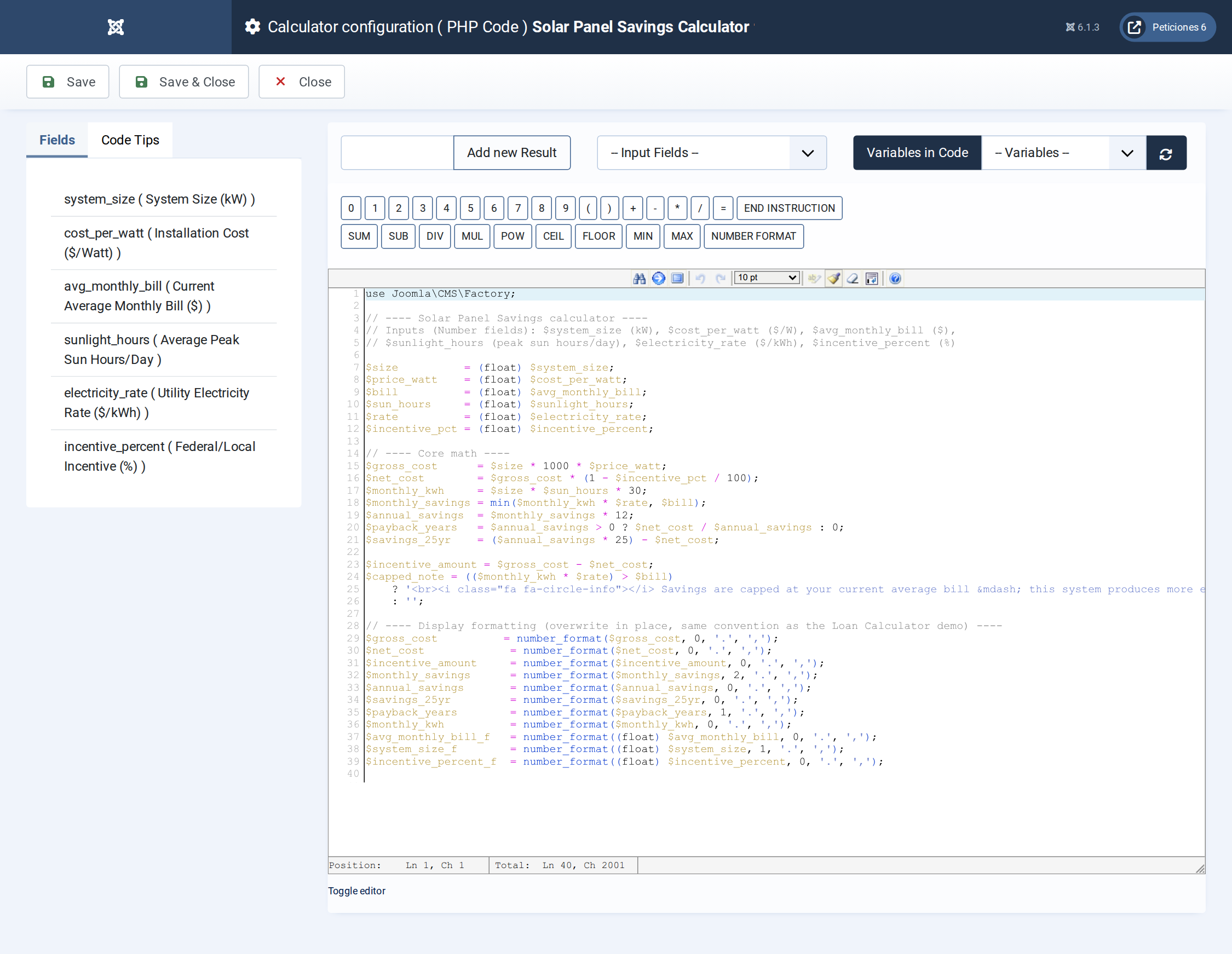This screenshot has width=1232, height=954.
Task: Toggle fullscreen editor mode icon
Action: pos(677,279)
